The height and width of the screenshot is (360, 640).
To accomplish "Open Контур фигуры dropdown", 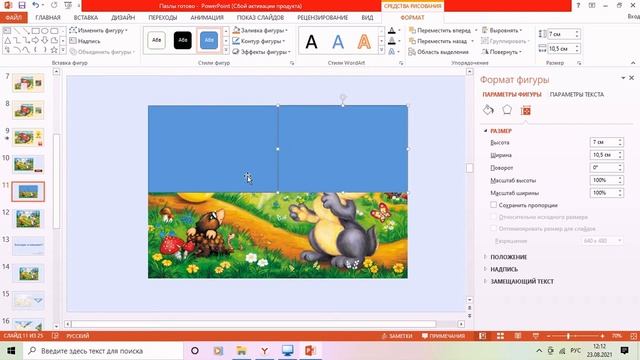I will click(259, 41).
